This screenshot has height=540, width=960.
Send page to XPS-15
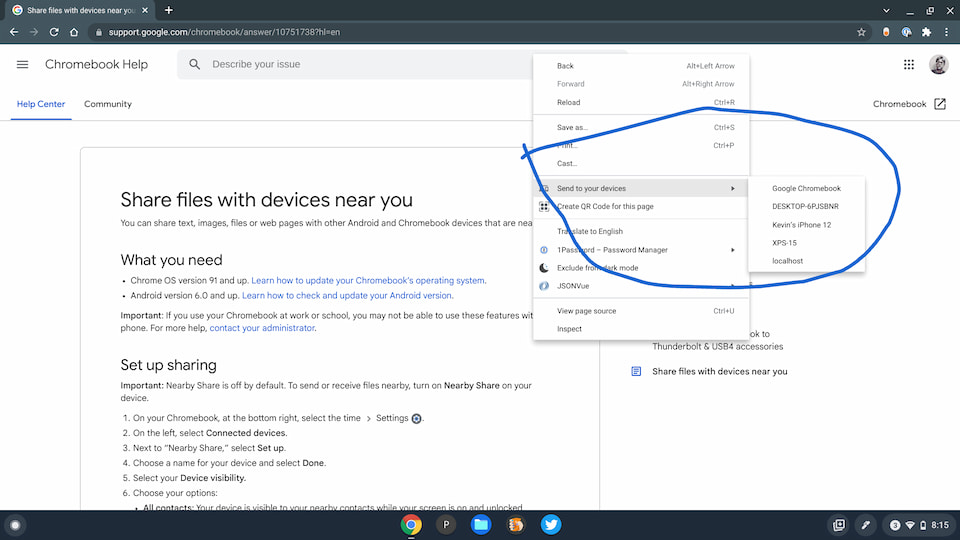806,242
